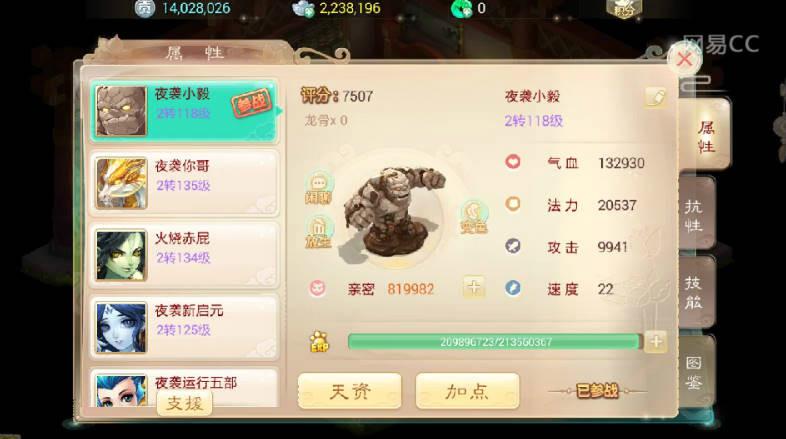Open the 天资 talent button

pyautogui.click(x=349, y=391)
